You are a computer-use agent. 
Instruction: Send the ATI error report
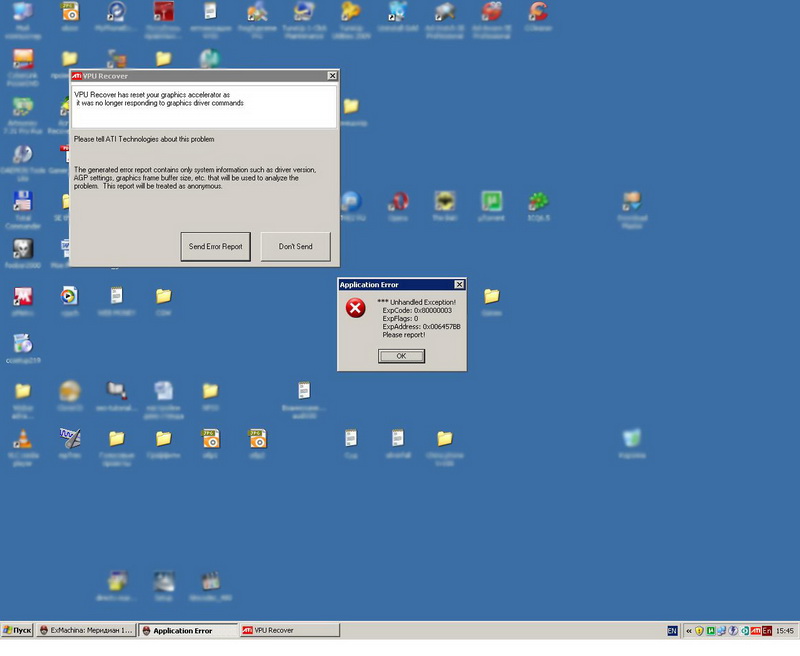215,246
